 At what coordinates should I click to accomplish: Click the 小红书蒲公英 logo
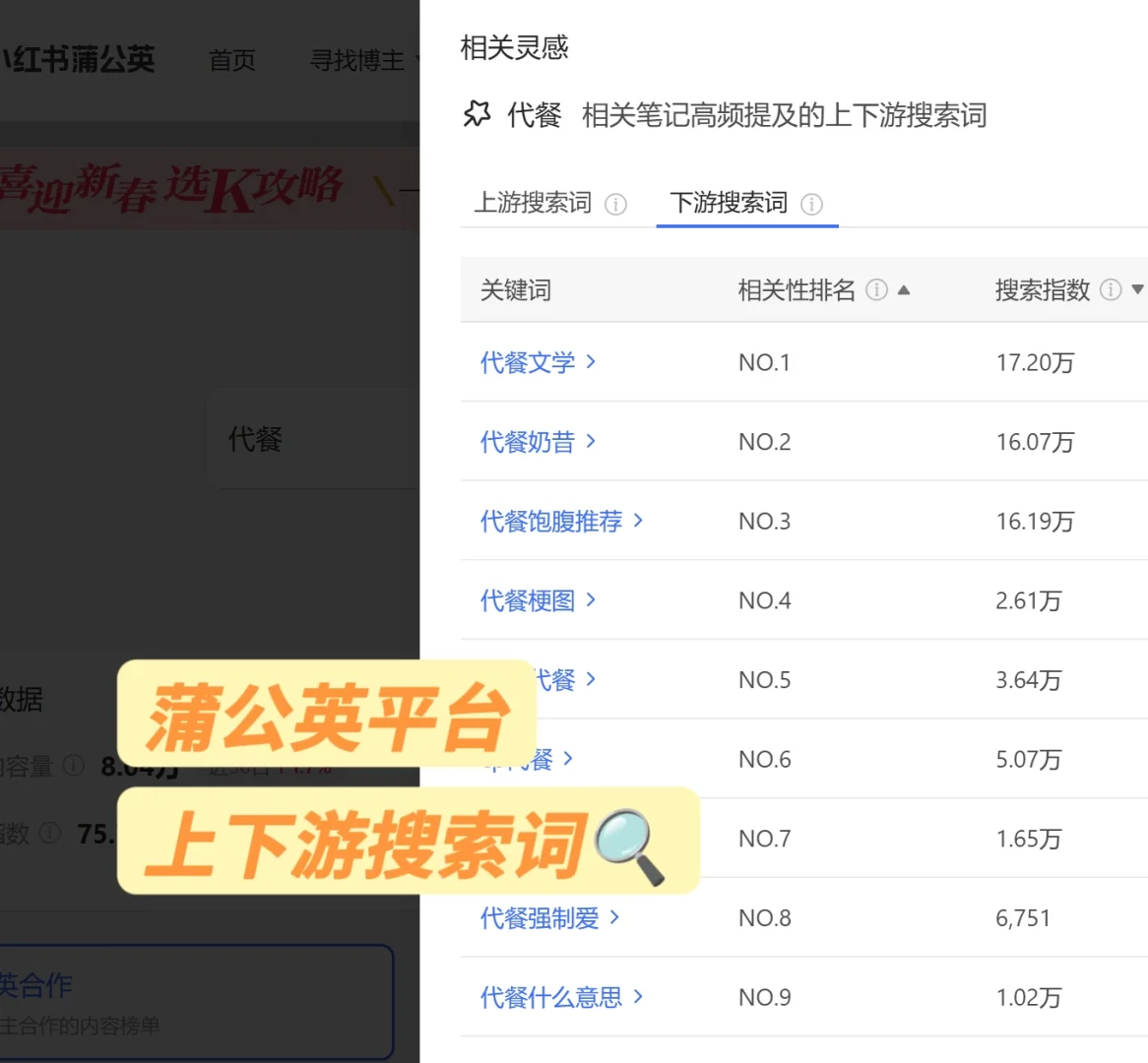point(77,59)
